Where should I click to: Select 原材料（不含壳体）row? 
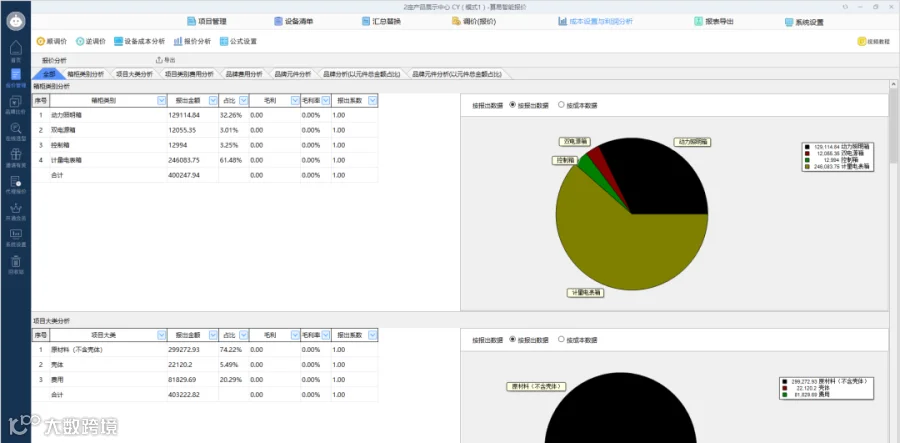tap(205, 349)
